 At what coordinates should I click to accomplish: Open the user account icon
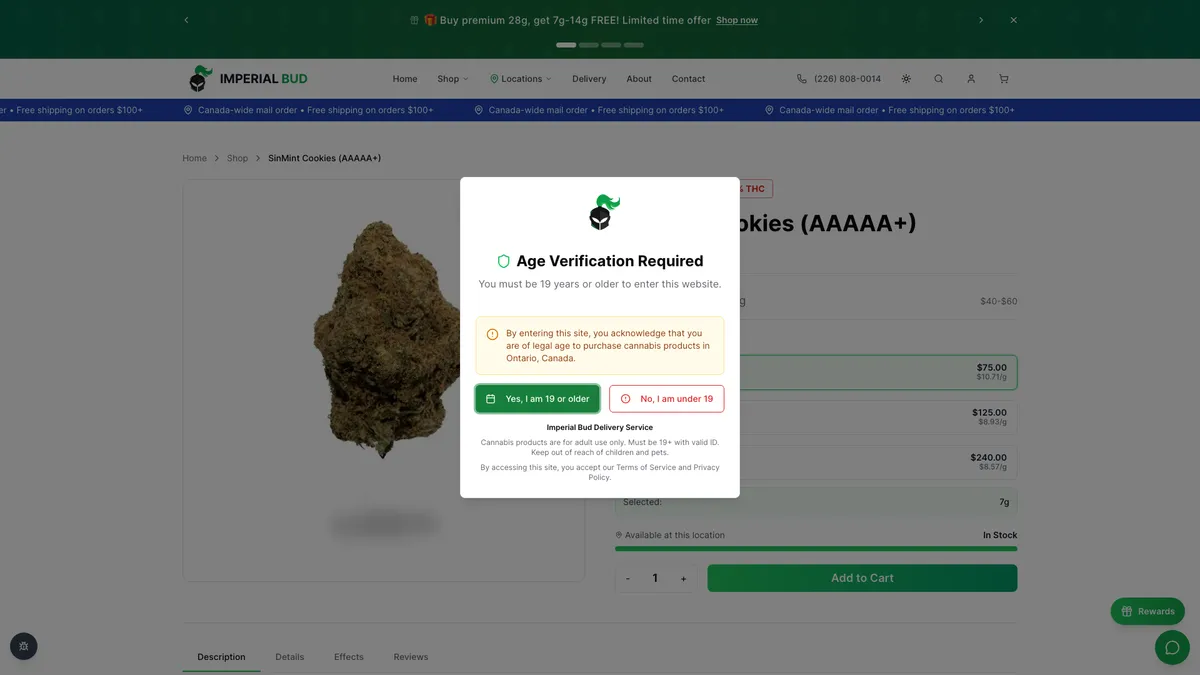[x=971, y=79]
